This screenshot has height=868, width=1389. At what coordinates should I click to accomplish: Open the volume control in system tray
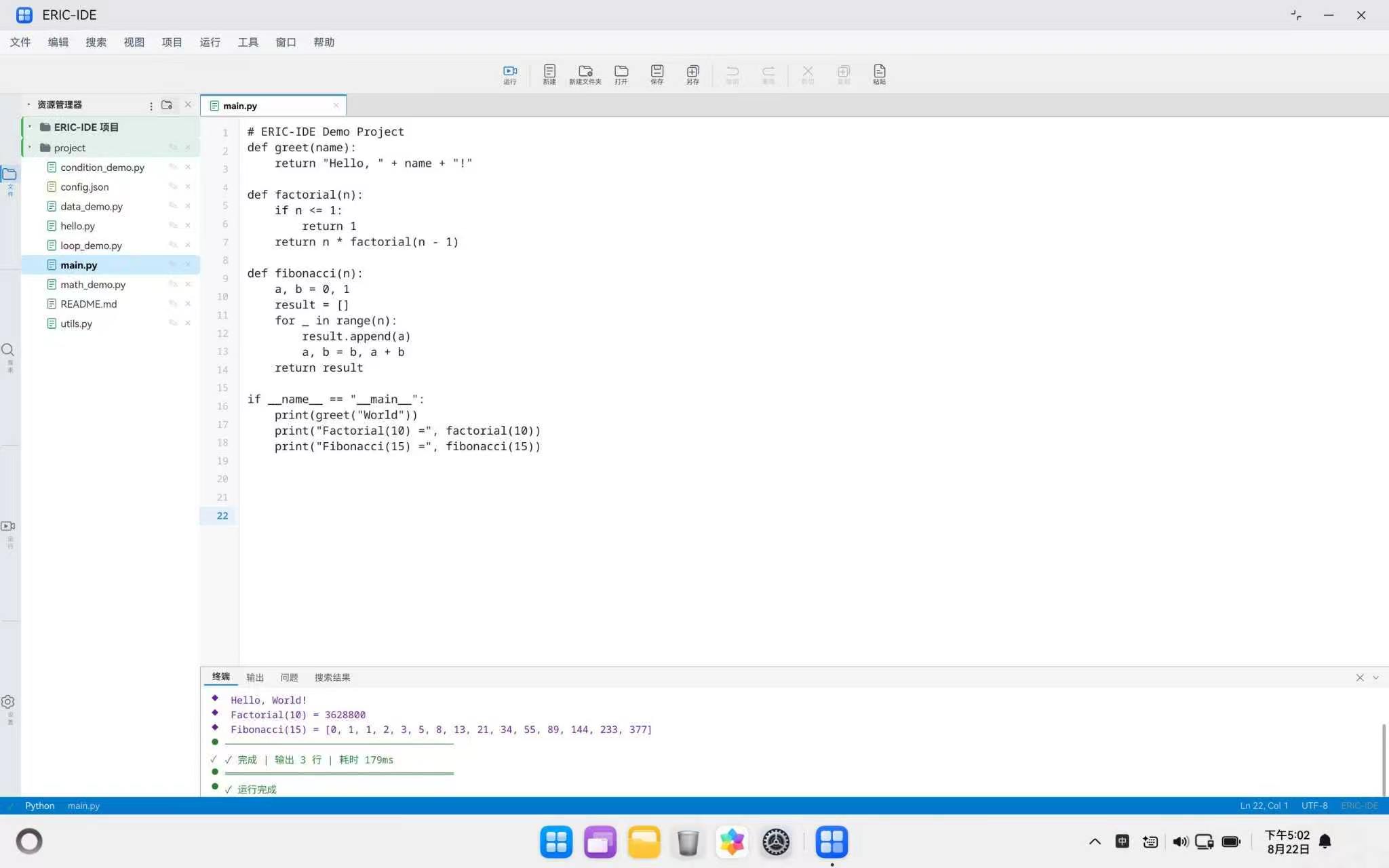coord(1181,842)
